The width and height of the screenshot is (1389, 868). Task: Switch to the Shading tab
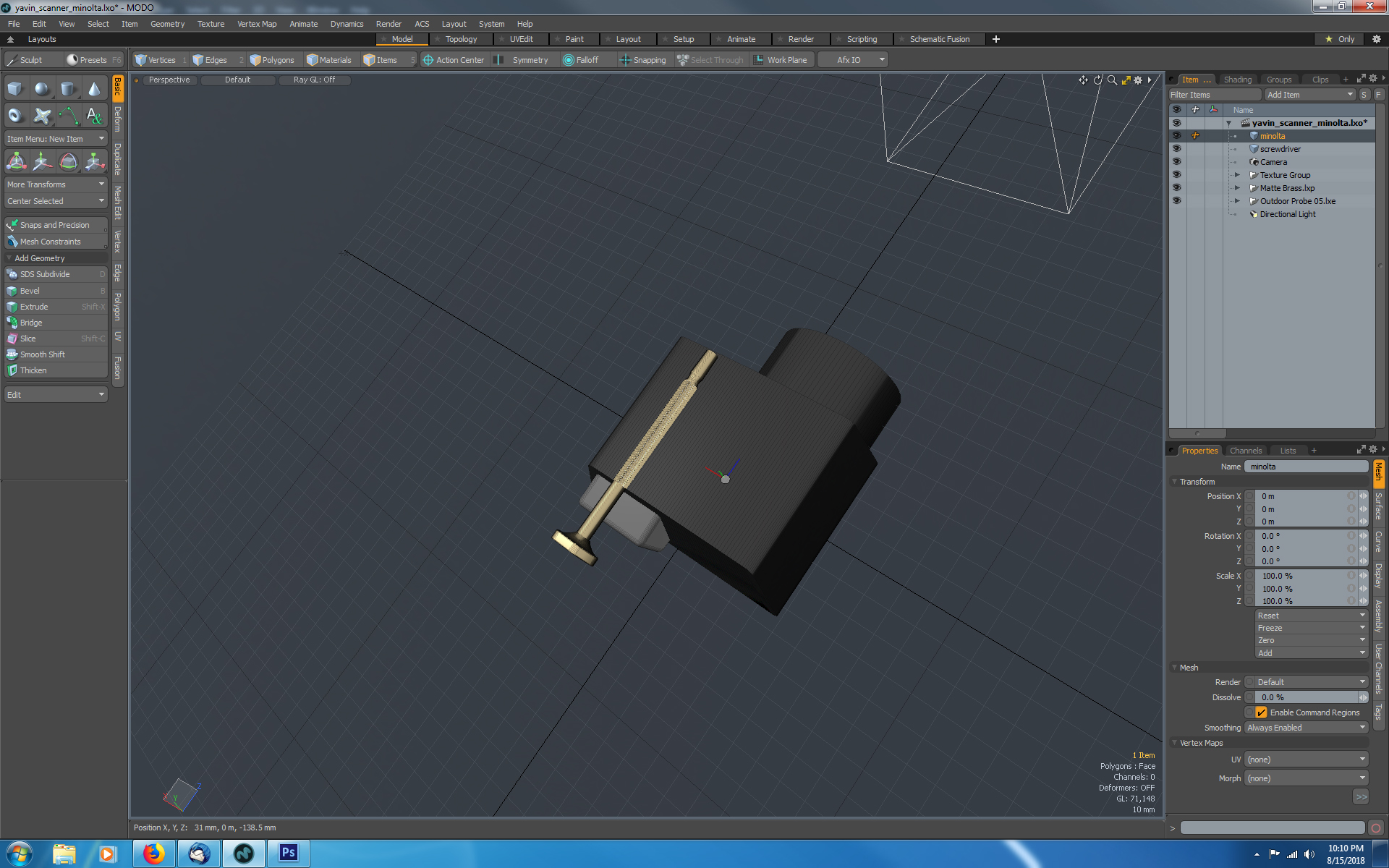coord(1238,80)
